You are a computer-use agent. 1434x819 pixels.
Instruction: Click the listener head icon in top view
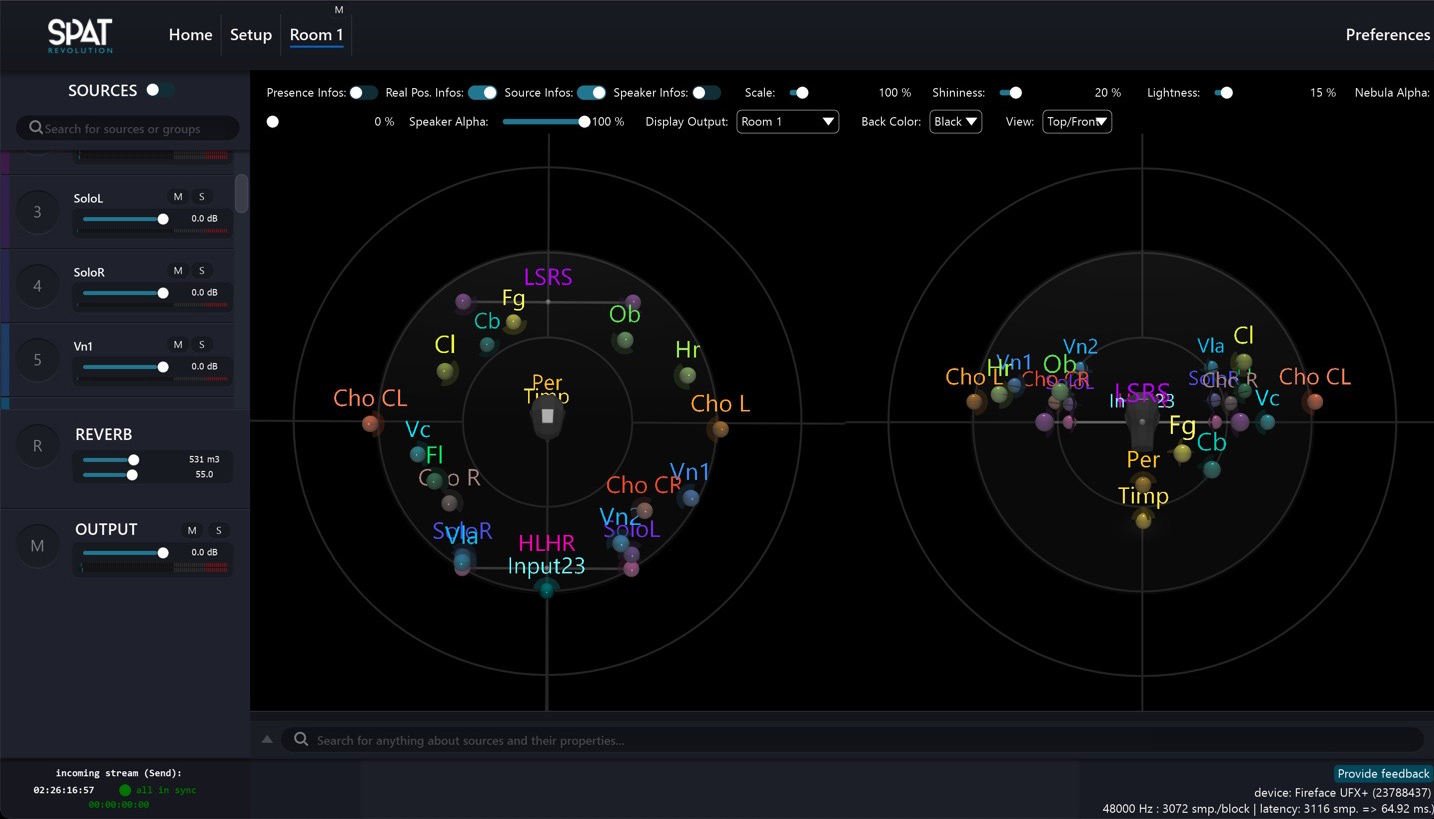pyautogui.click(x=547, y=418)
